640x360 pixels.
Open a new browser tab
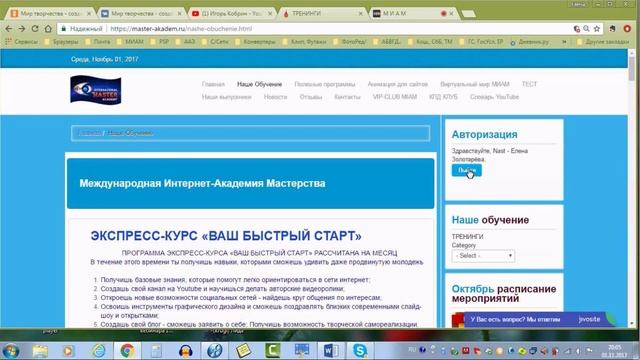coord(468,14)
